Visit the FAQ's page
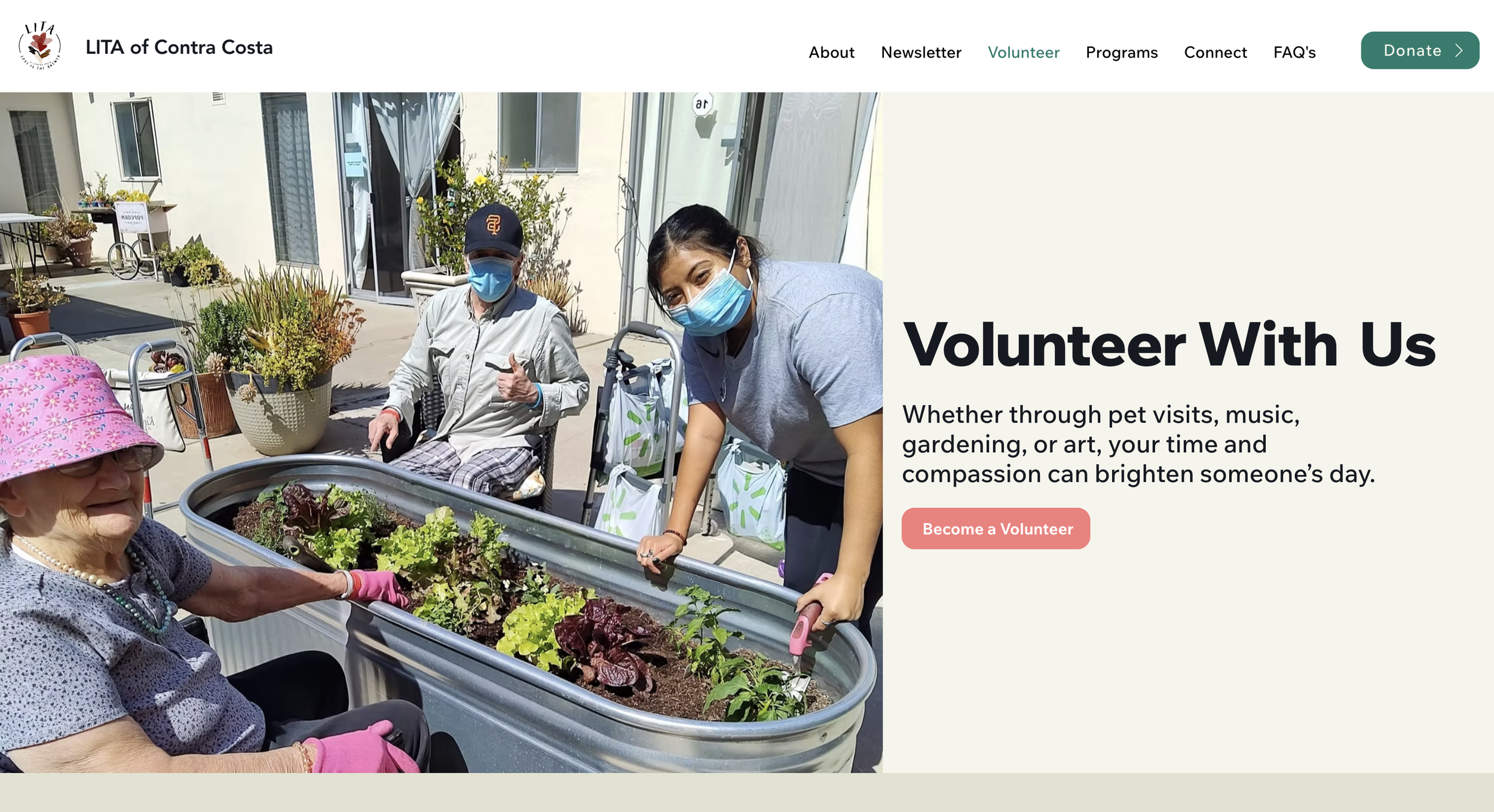Screen dimensions: 1494x812 [1294, 53]
